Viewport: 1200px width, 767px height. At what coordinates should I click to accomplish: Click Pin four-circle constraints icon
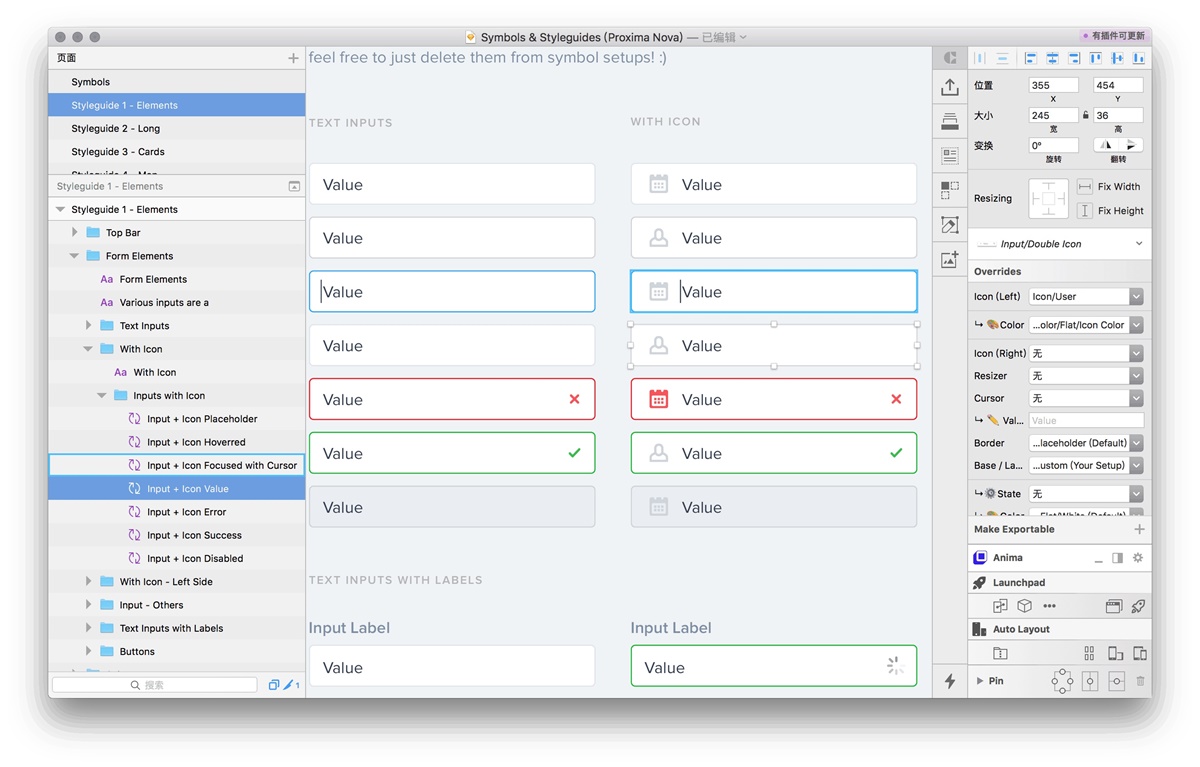point(1062,681)
